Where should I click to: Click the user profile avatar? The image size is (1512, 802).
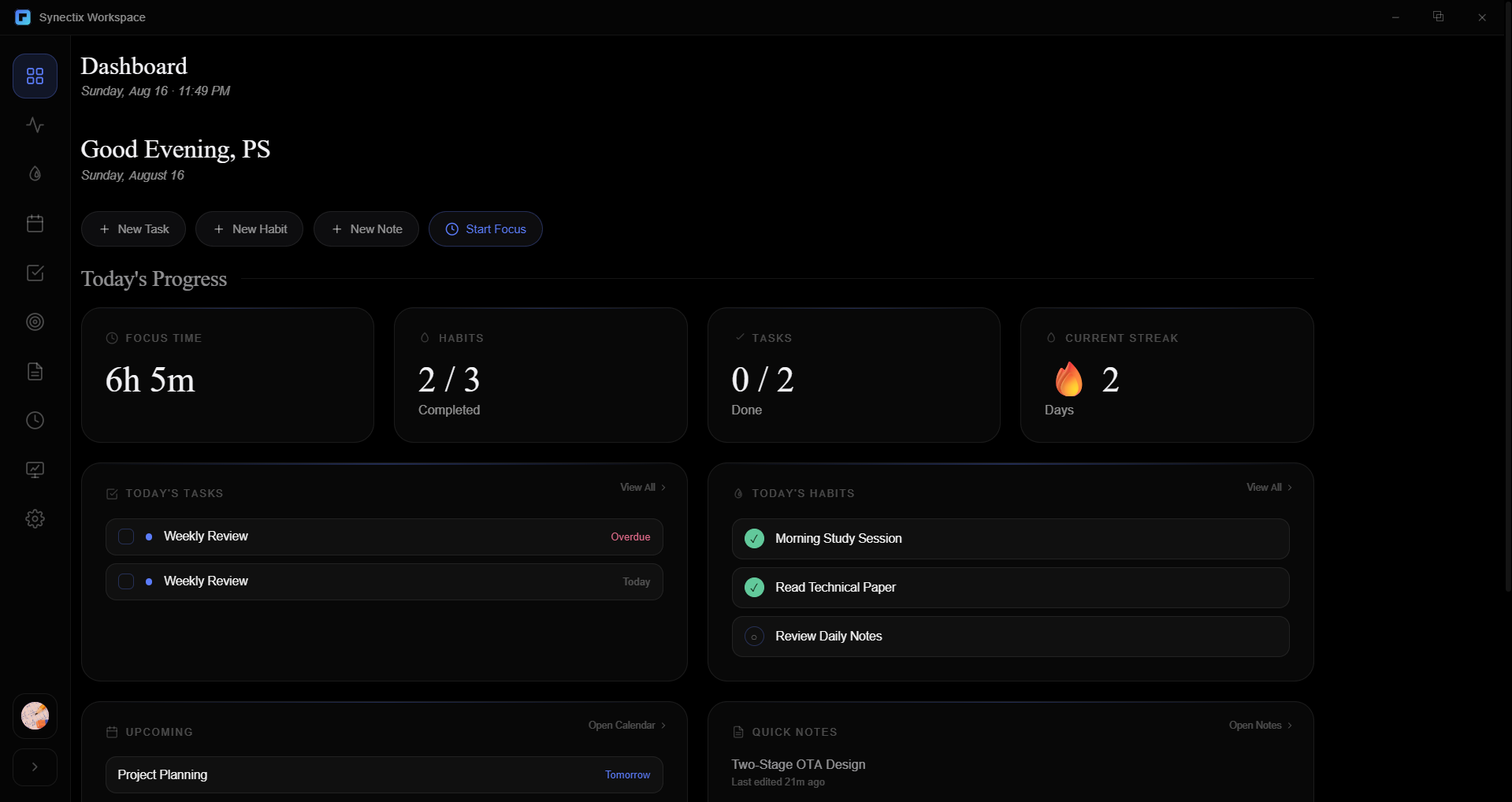[x=35, y=716]
